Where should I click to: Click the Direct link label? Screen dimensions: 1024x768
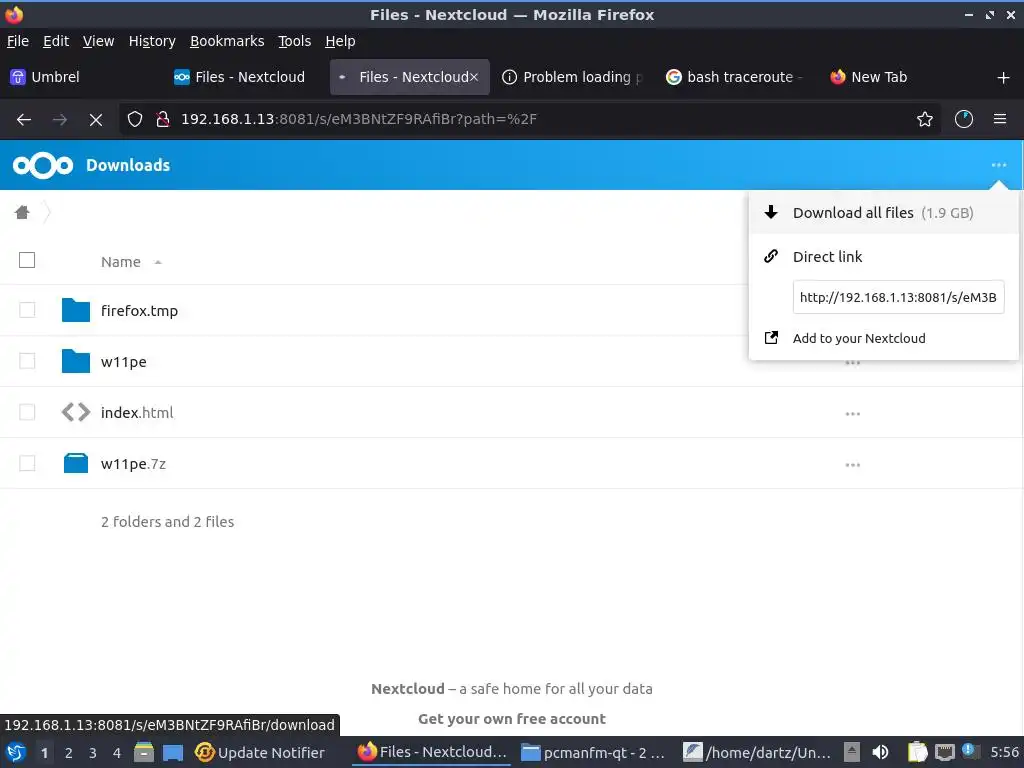click(x=827, y=257)
